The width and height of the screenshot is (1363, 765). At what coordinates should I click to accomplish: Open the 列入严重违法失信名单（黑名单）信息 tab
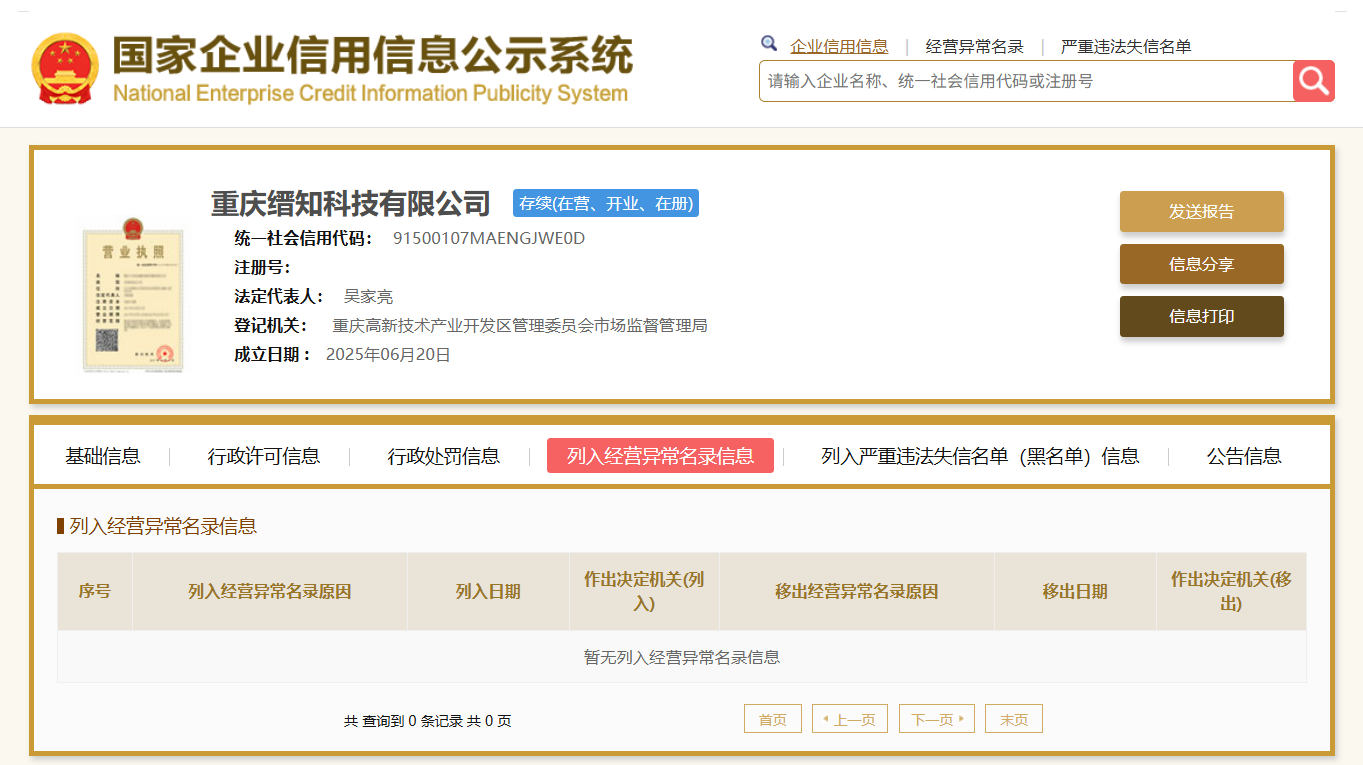tap(980, 456)
